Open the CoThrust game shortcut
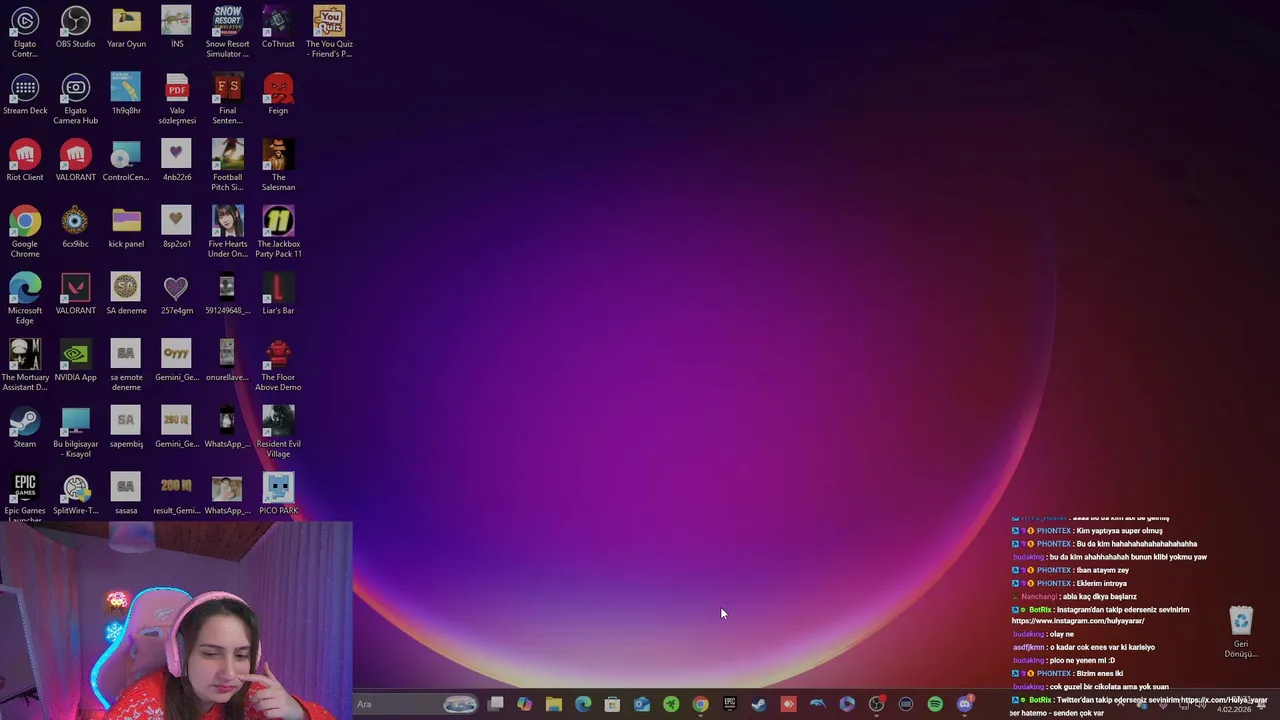This screenshot has height=720, width=1280. pyautogui.click(x=278, y=28)
